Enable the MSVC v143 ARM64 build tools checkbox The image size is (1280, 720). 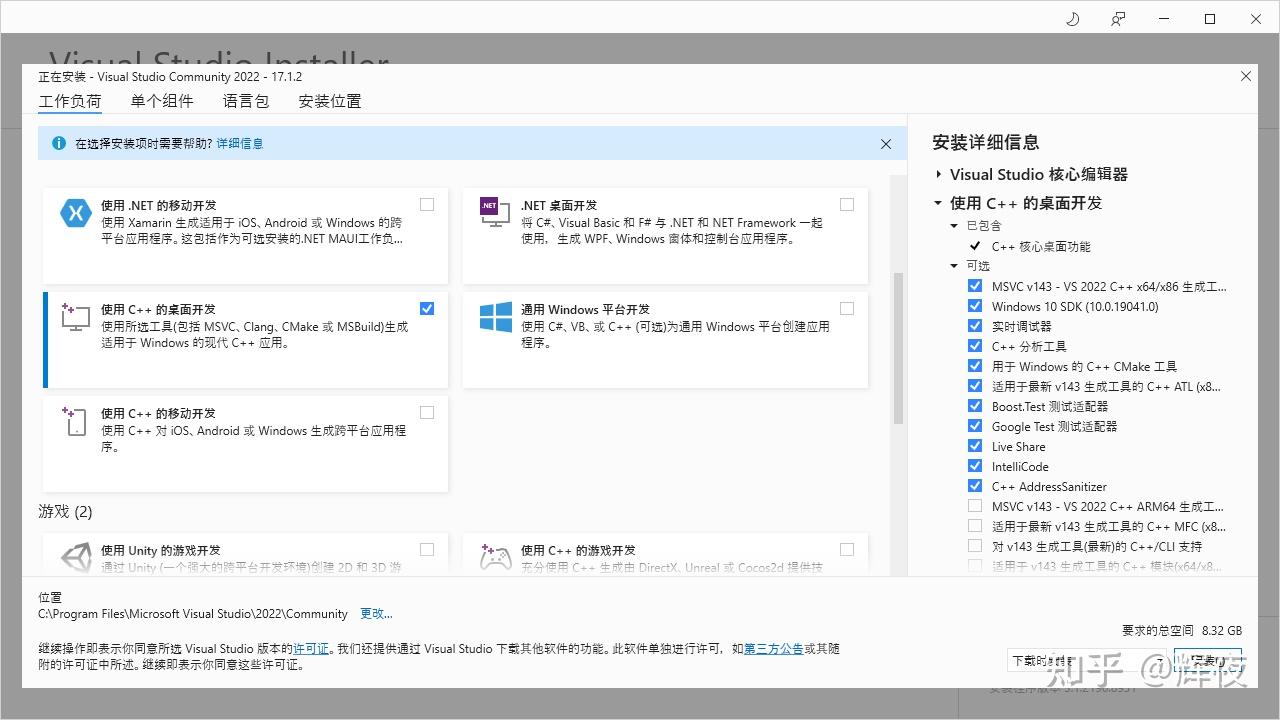(975, 506)
